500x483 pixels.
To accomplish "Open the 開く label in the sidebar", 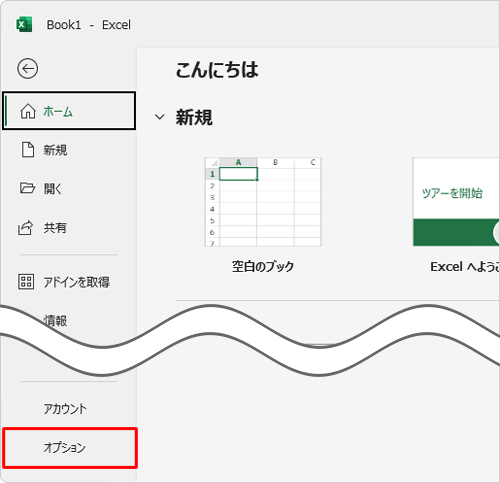I will point(53,189).
